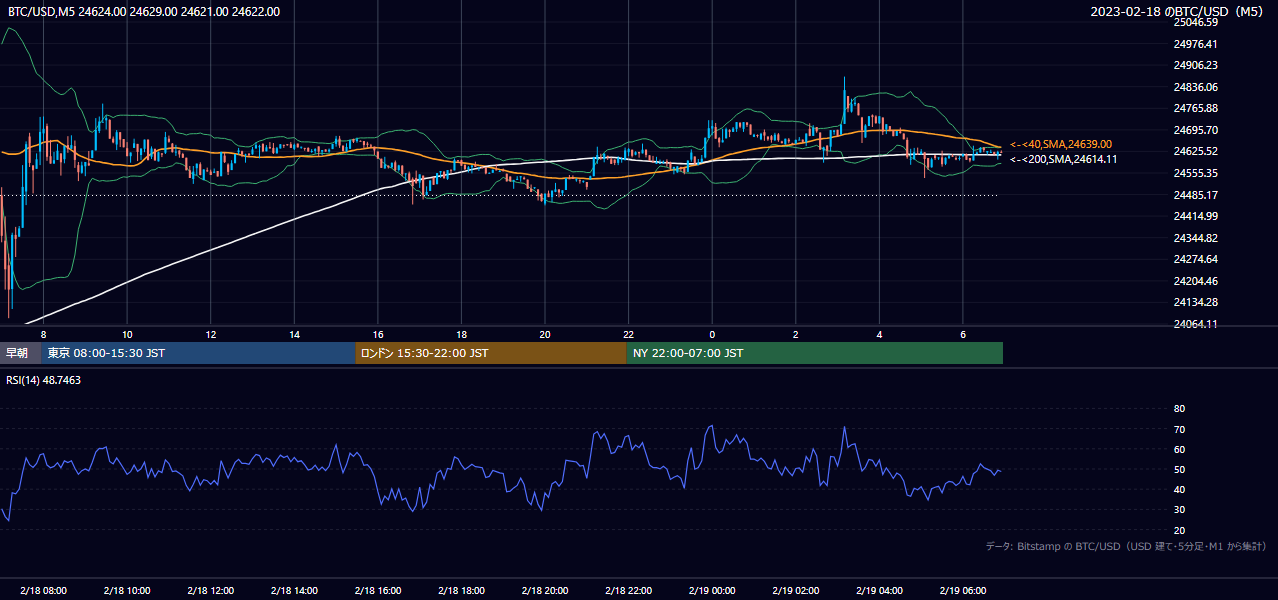Click price axis label 24765.88
This screenshot has height=600, width=1278.
point(1196,108)
